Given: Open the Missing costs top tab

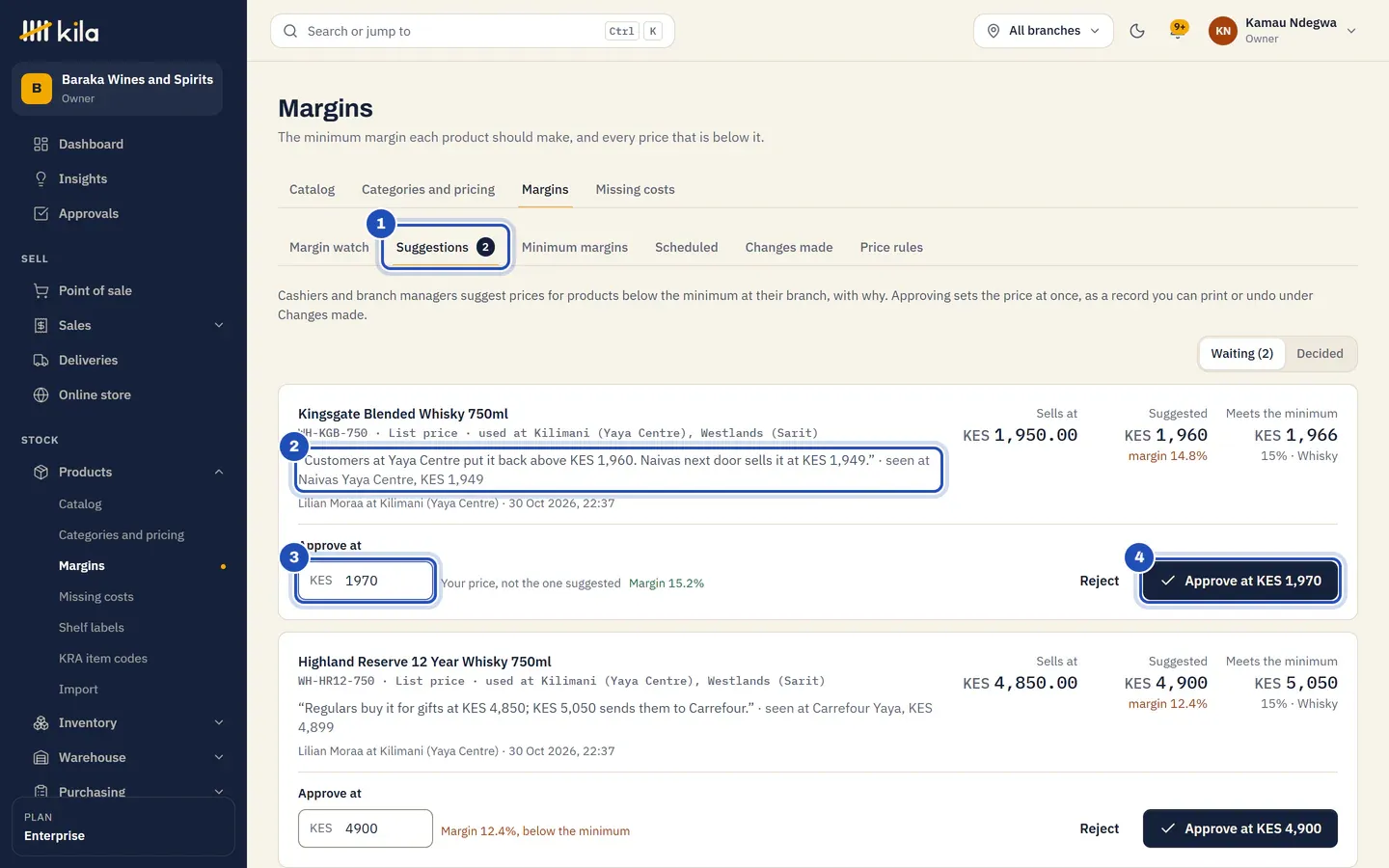Looking at the screenshot, I should tap(635, 190).
